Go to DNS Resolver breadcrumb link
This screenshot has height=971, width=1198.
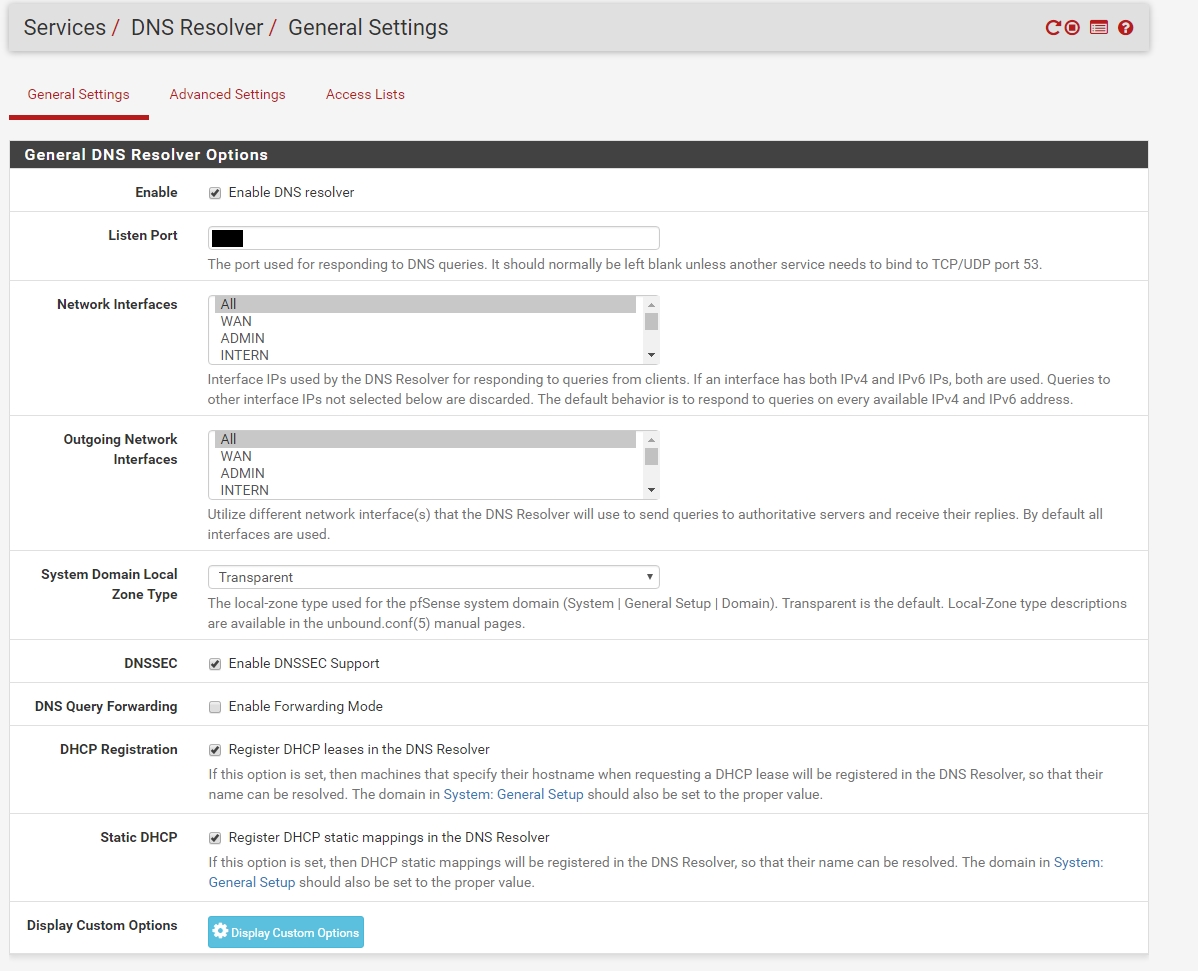click(197, 28)
